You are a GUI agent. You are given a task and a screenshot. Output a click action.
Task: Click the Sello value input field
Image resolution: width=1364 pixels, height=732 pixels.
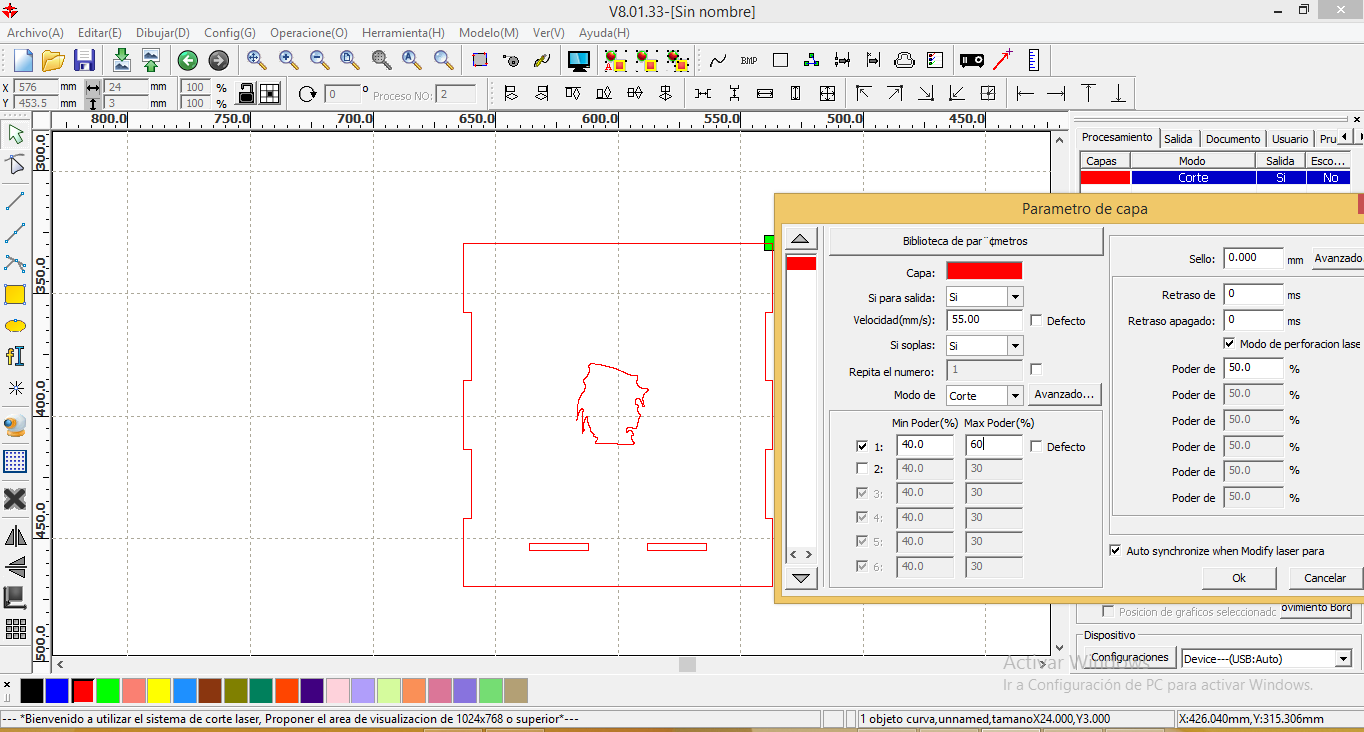(x=1253, y=258)
